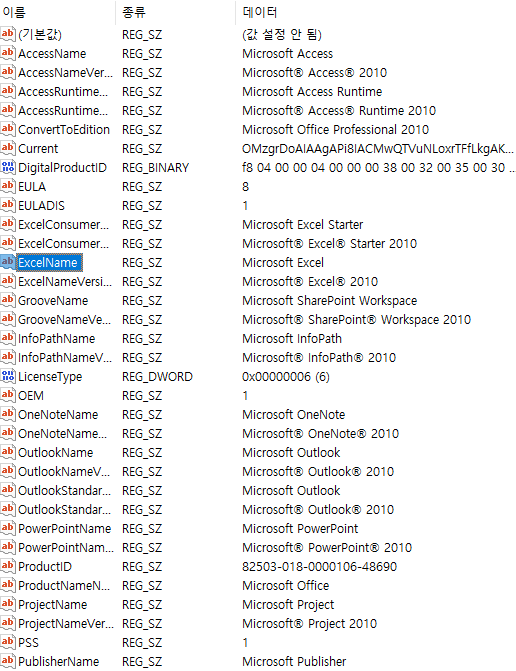Select 'Microsoft® OneNote® 2010' data
This screenshot has width=516, height=671.
click(x=320, y=433)
